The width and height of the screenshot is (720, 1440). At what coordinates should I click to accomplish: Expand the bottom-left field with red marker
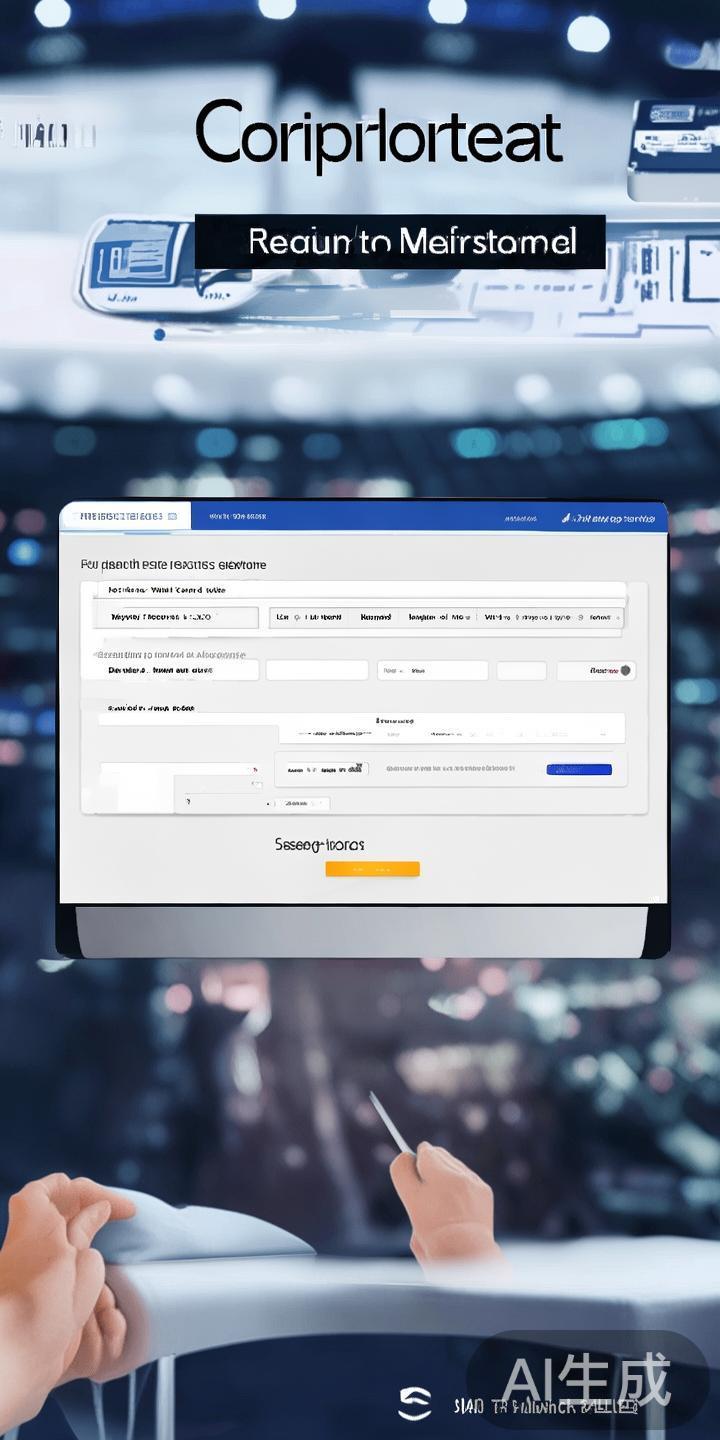(x=181, y=770)
